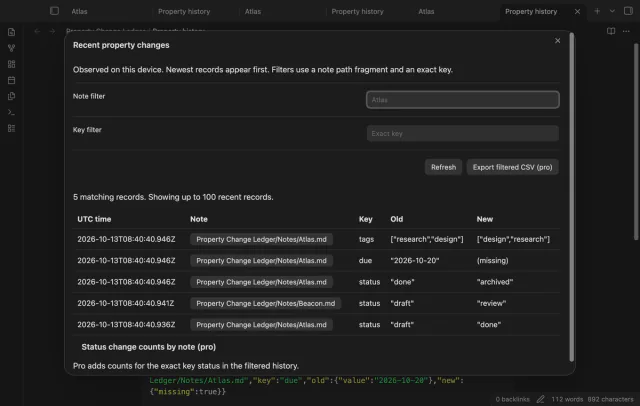The image size is (640, 406).
Task: Click the modal's vertical scrollbar
Action: 571,197
